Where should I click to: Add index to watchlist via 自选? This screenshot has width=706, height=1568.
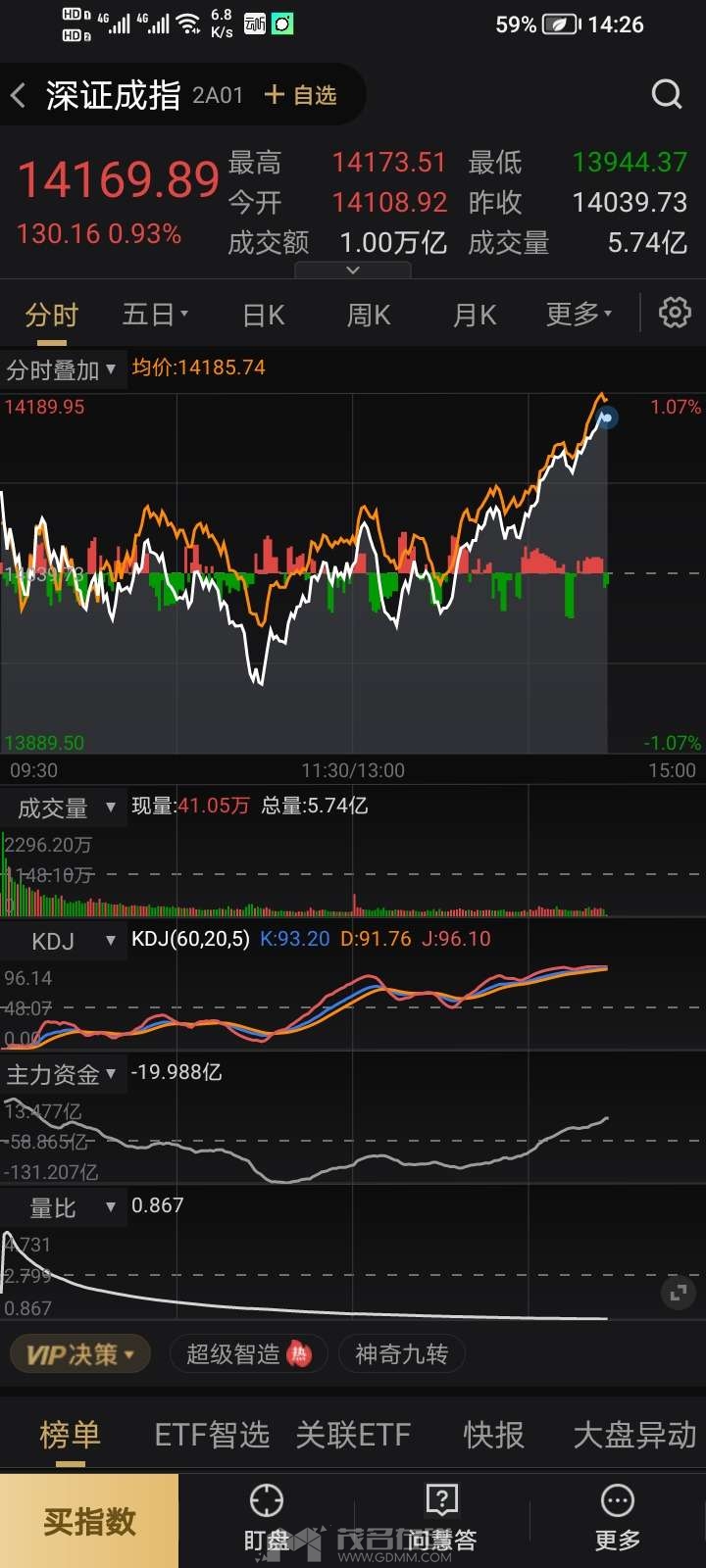(301, 95)
